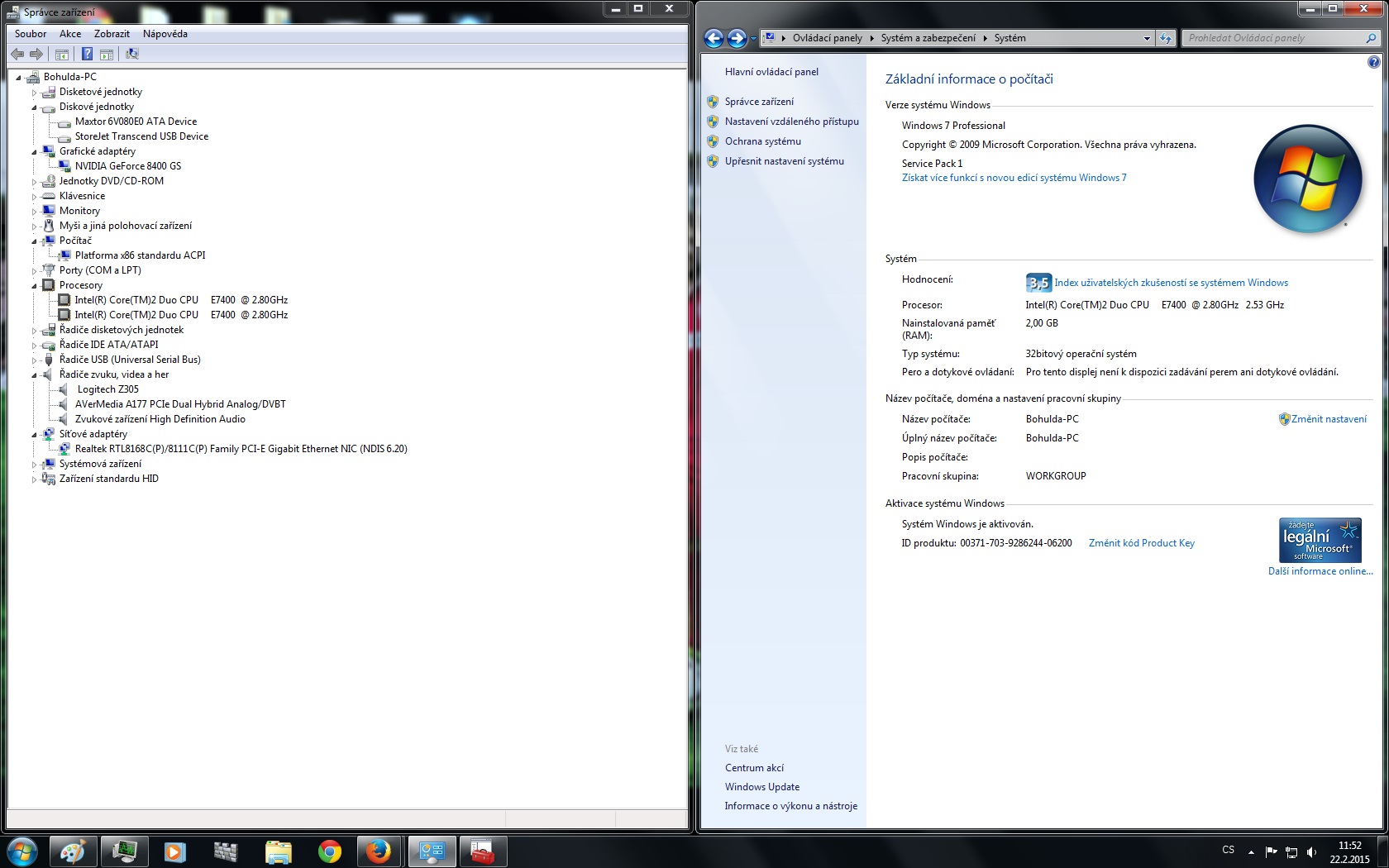Toggle the action pane toolbar icon
The height and width of the screenshot is (868, 1389).
click(107, 54)
